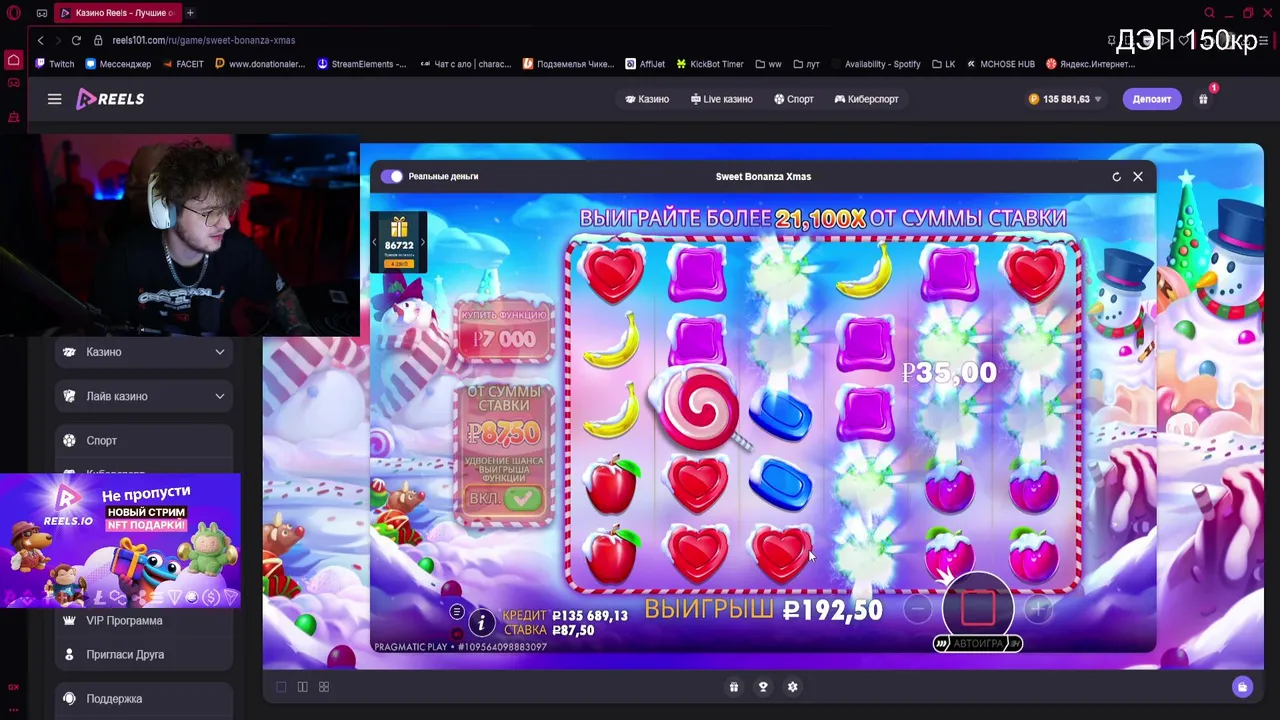Buy the feature for ₽7 000
The height and width of the screenshot is (720, 1280).
point(504,329)
